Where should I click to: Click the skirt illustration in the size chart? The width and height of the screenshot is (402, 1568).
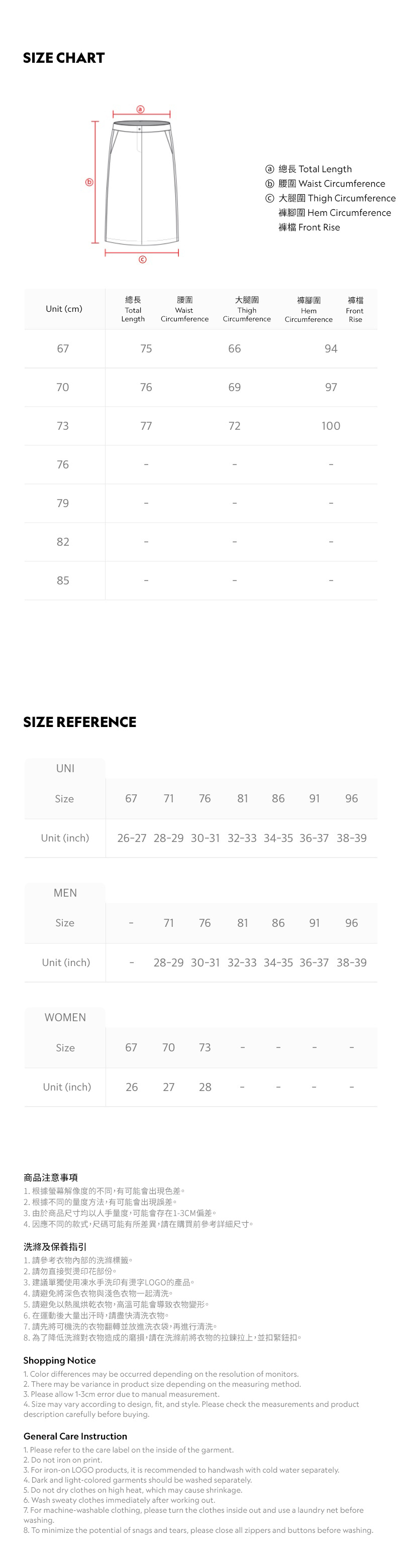coord(141,183)
